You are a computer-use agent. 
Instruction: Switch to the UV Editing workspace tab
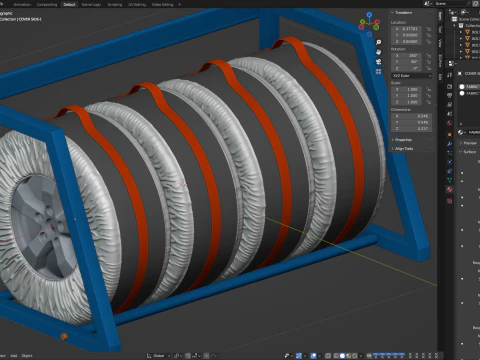pyautogui.click(x=137, y=5)
